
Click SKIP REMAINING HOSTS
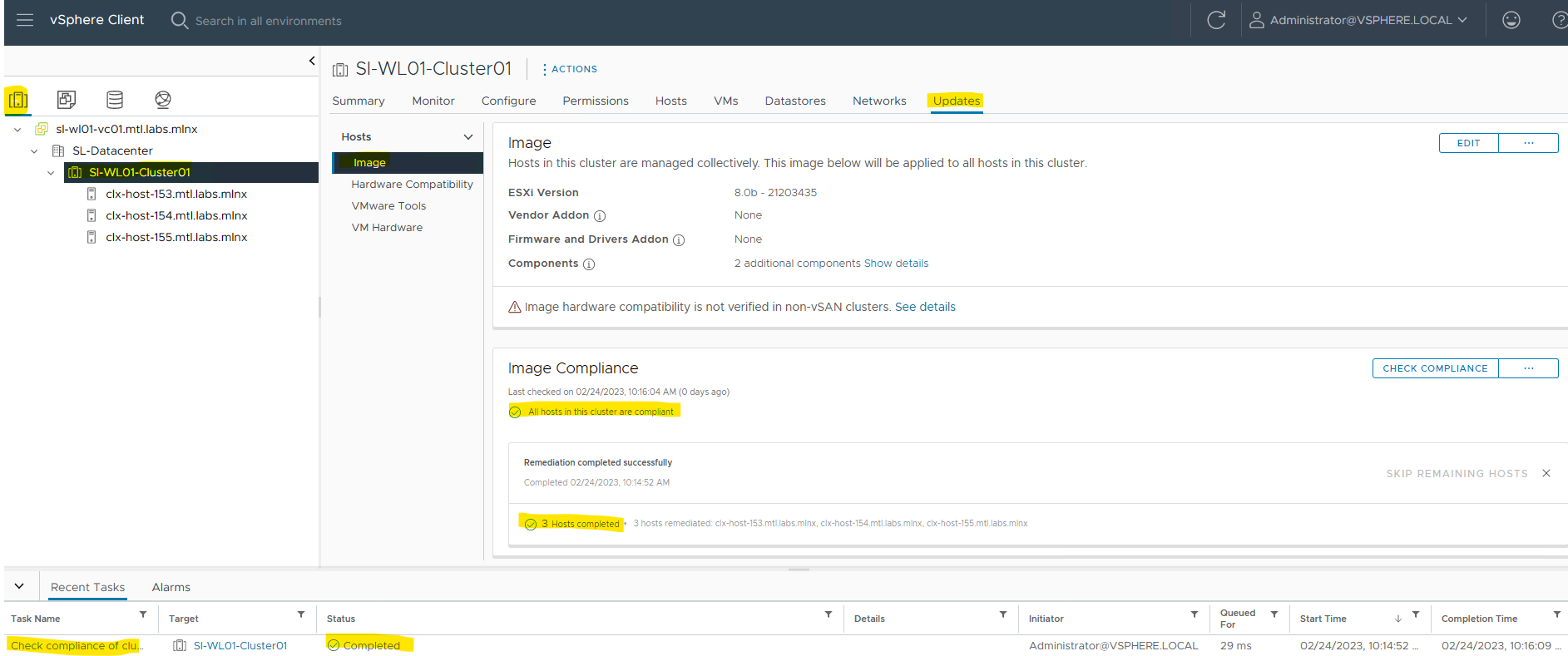click(x=1457, y=474)
